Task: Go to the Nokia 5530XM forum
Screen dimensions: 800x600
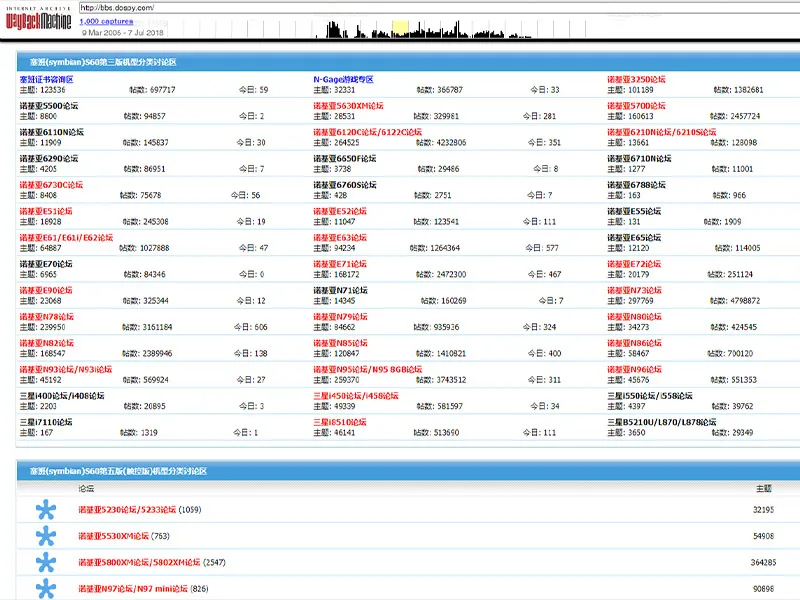Action: 113,536
